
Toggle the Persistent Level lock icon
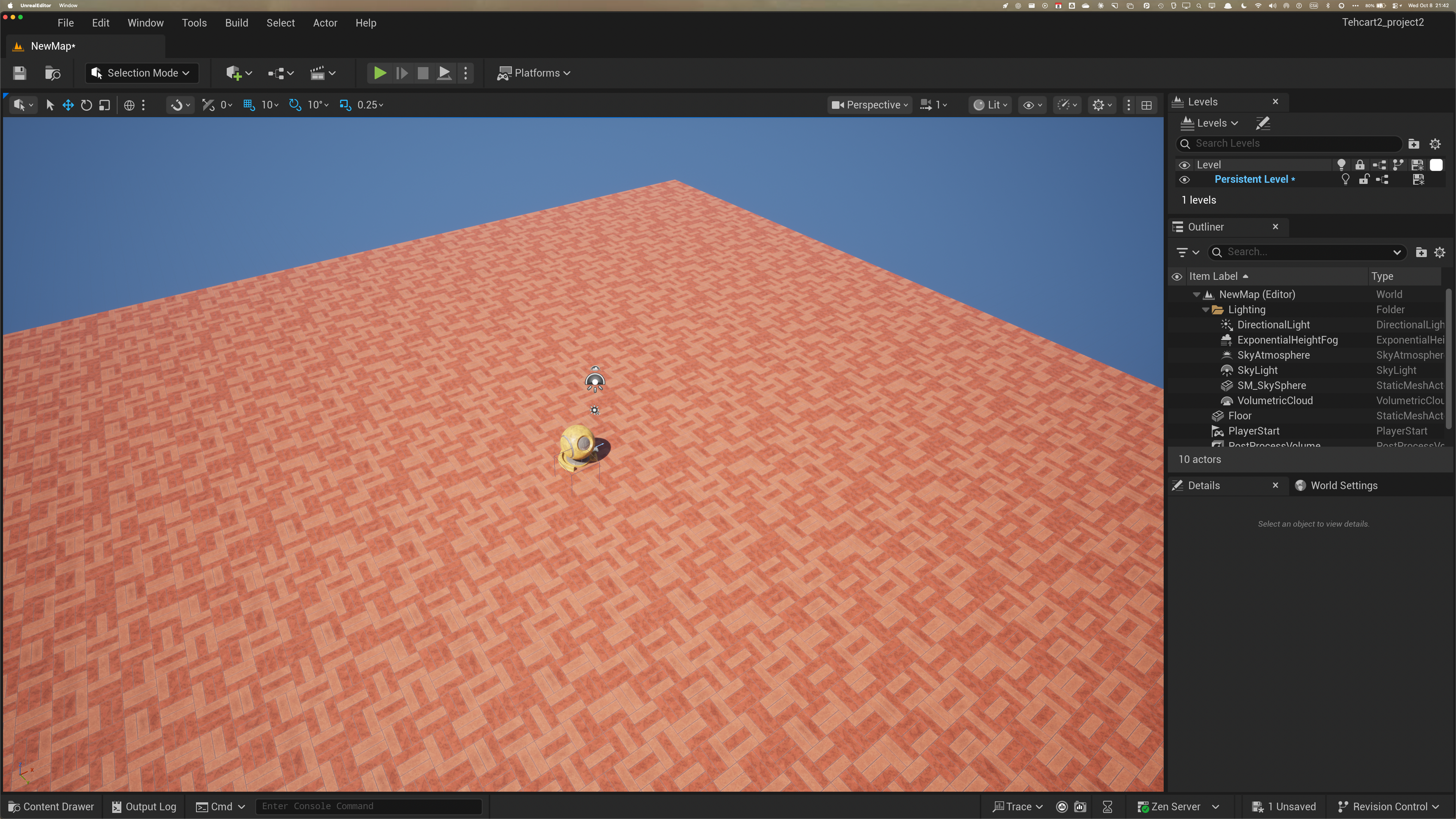(x=1364, y=180)
